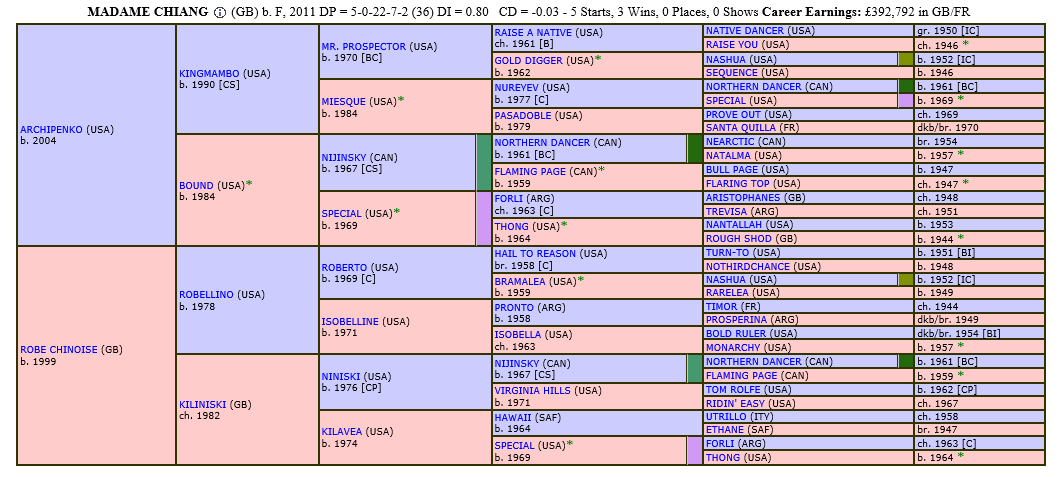Click the green asterisk next to BRAMALEA
The height and width of the screenshot is (477, 1058).
coord(581,280)
